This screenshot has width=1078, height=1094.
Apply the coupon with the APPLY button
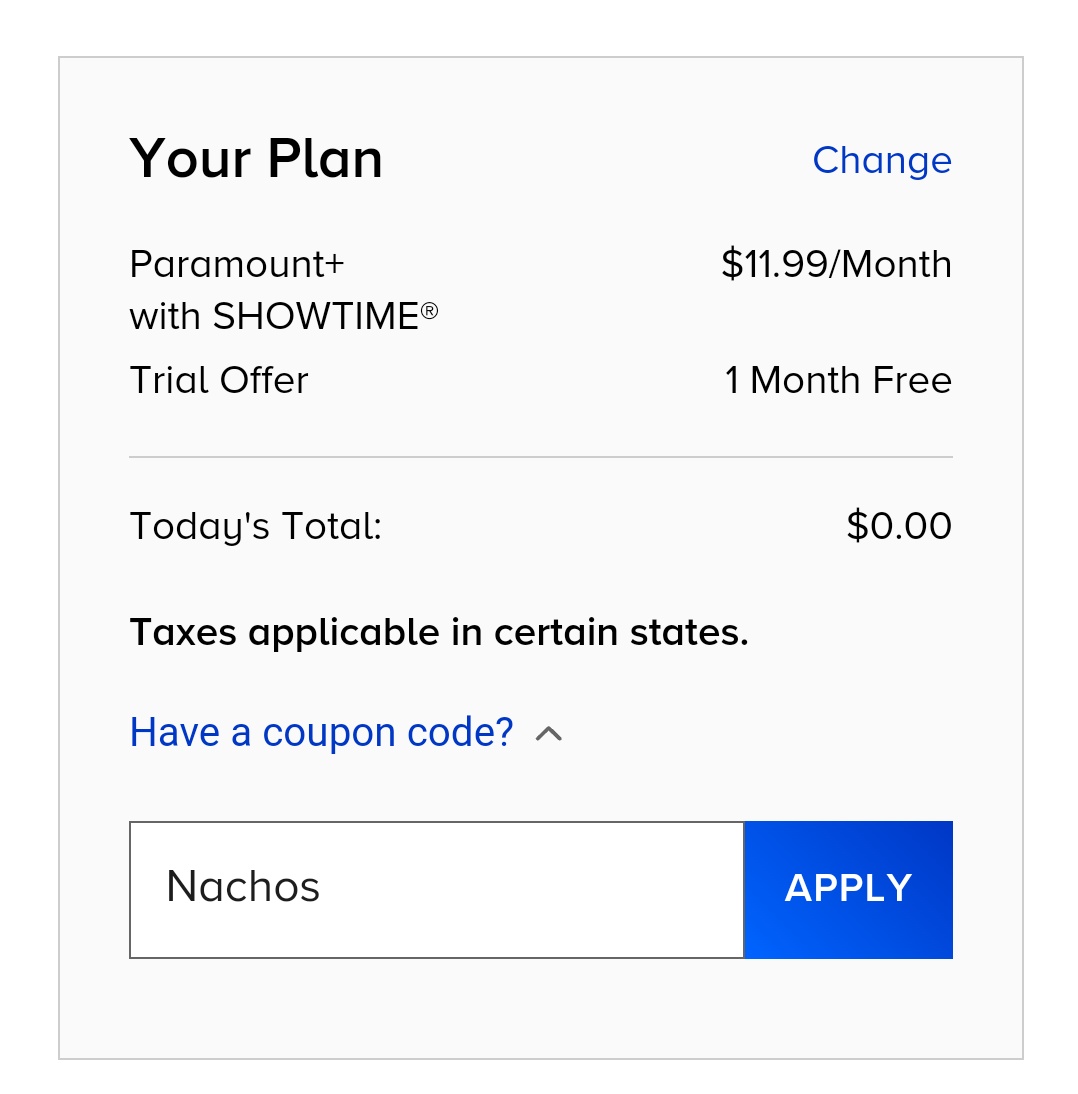pyautogui.click(x=848, y=890)
